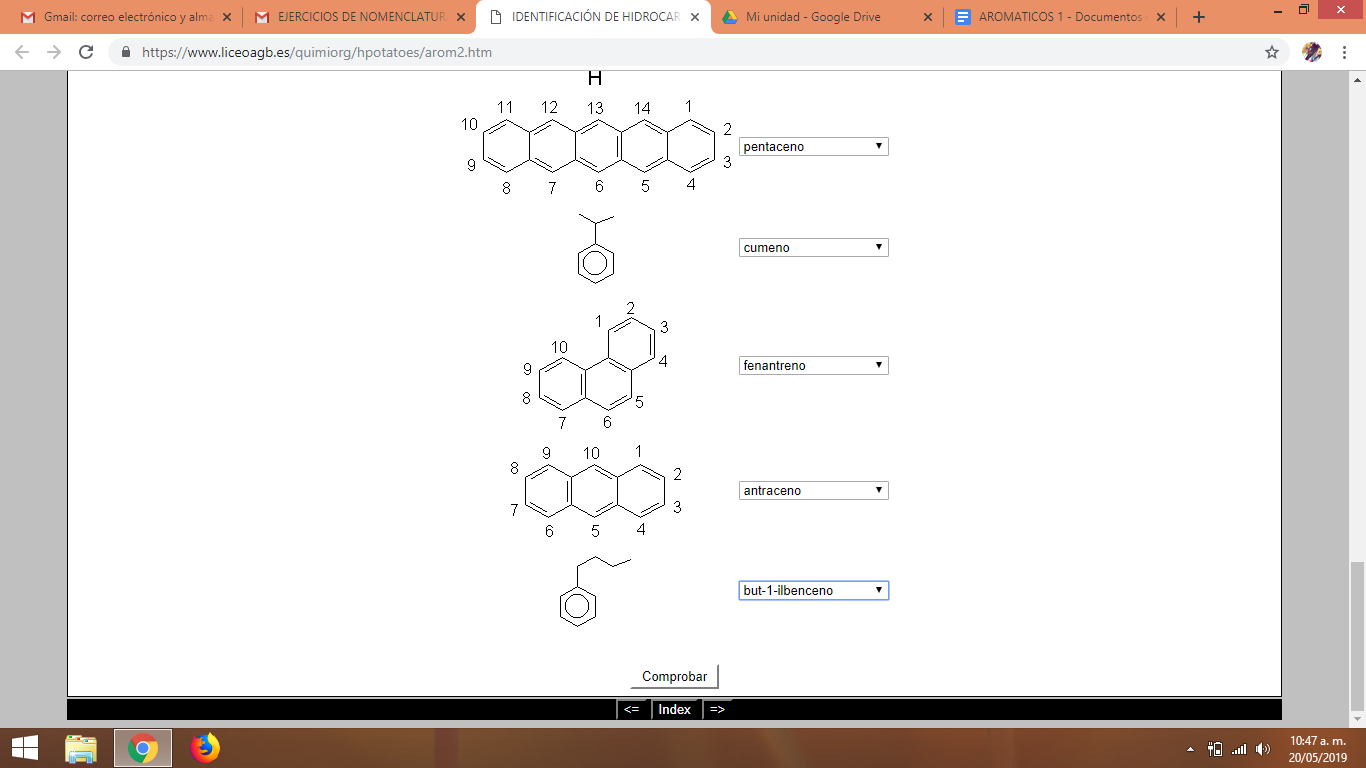Viewport: 1366px width, 768px height.
Task: Close the AROMATICOS 1 Documentos tab
Action: (1161, 17)
